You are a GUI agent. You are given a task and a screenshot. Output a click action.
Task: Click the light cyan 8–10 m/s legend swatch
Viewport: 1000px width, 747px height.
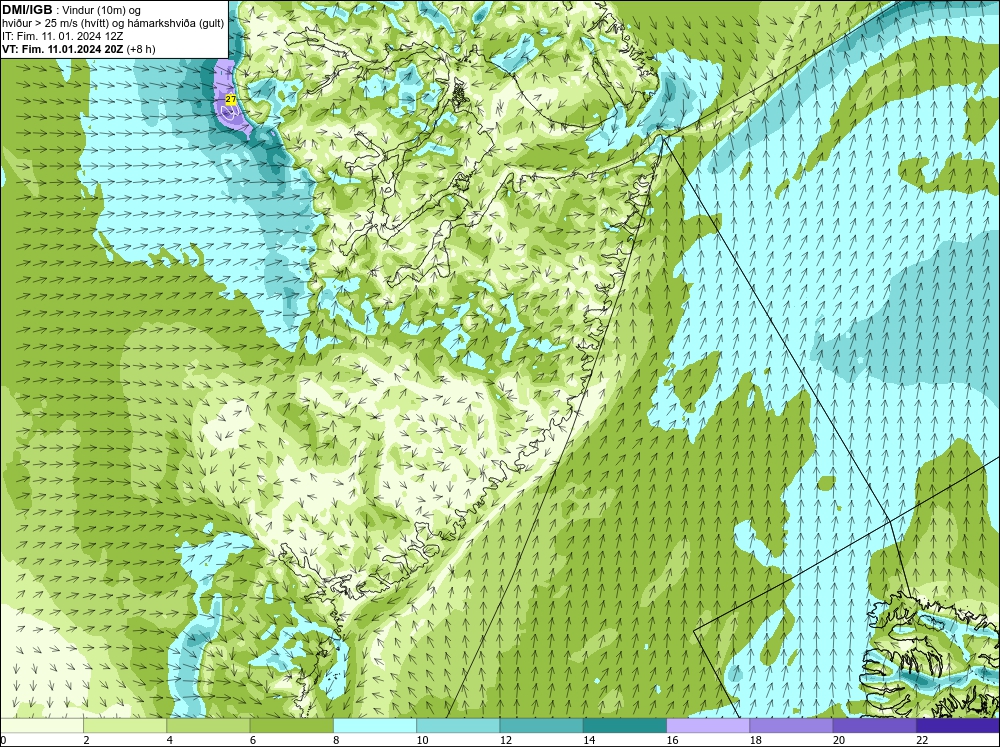click(375, 725)
